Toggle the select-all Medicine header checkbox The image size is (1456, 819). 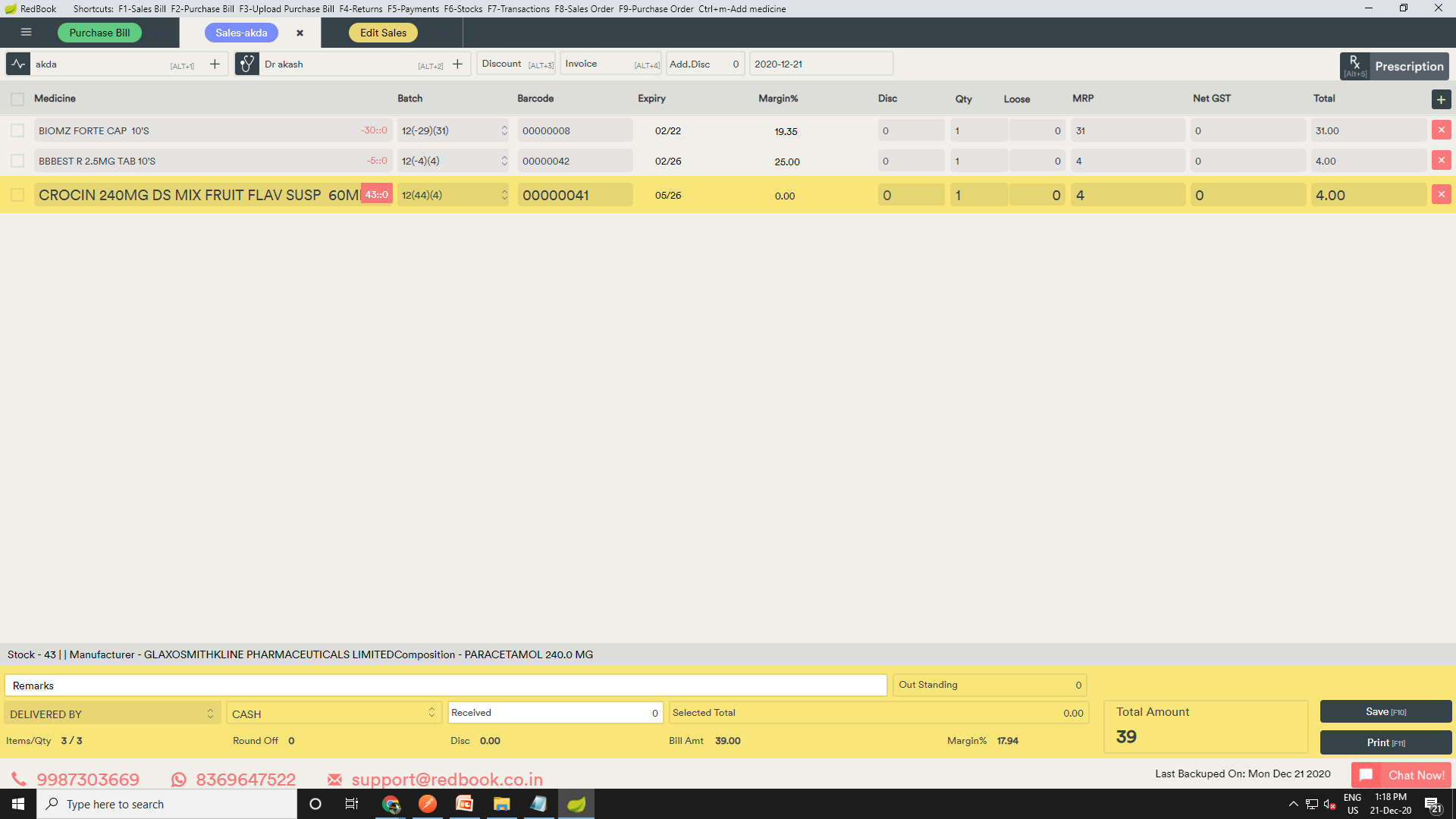pos(17,99)
